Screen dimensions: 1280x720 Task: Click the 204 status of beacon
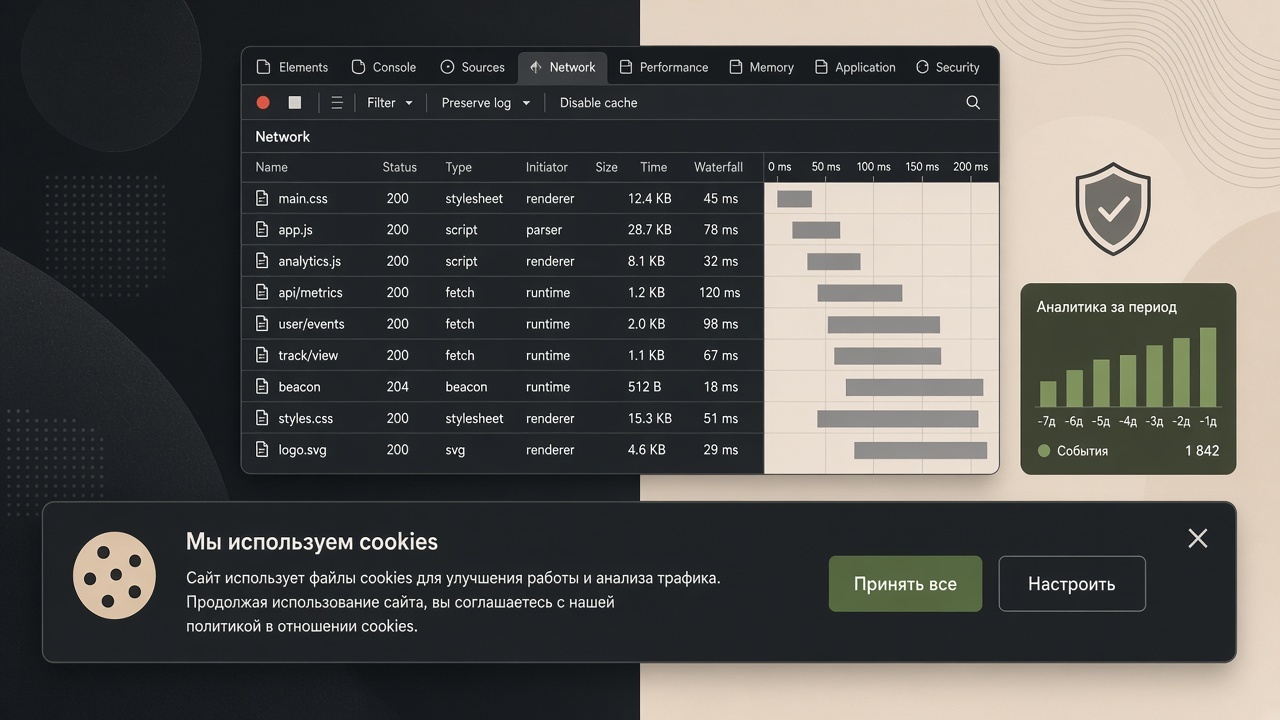[398, 387]
